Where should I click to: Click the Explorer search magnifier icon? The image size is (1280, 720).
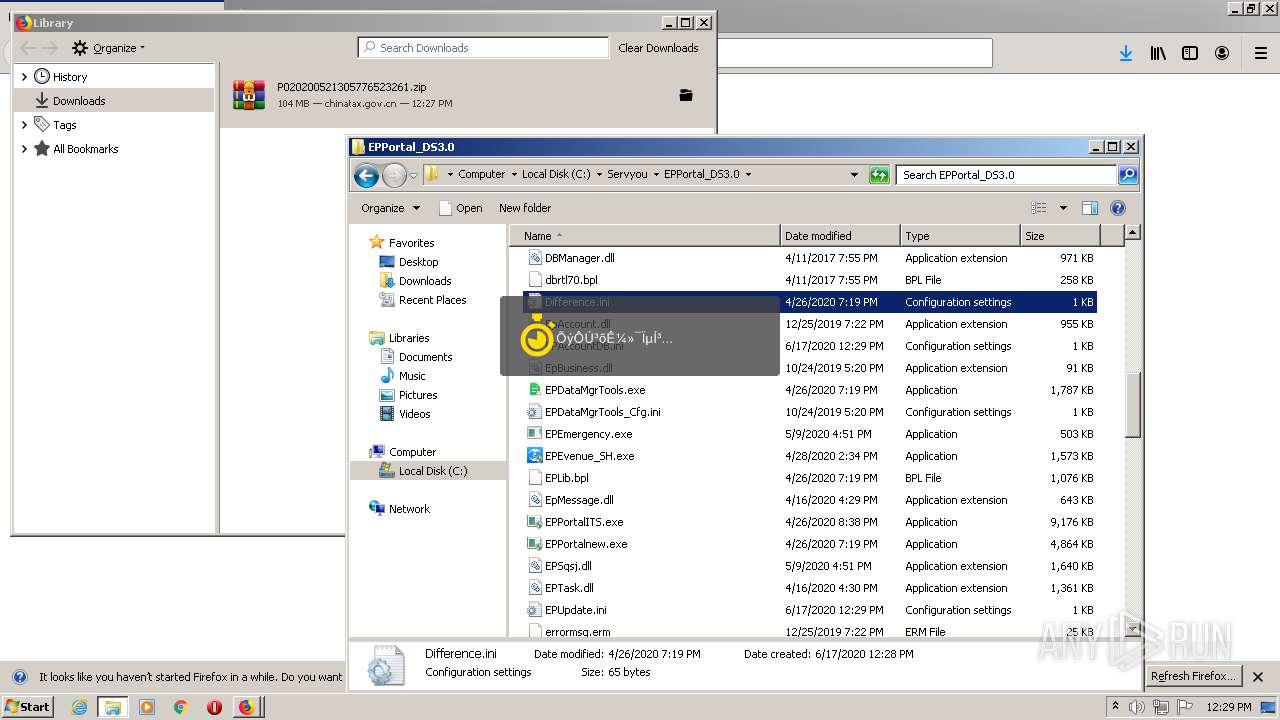(x=1128, y=175)
